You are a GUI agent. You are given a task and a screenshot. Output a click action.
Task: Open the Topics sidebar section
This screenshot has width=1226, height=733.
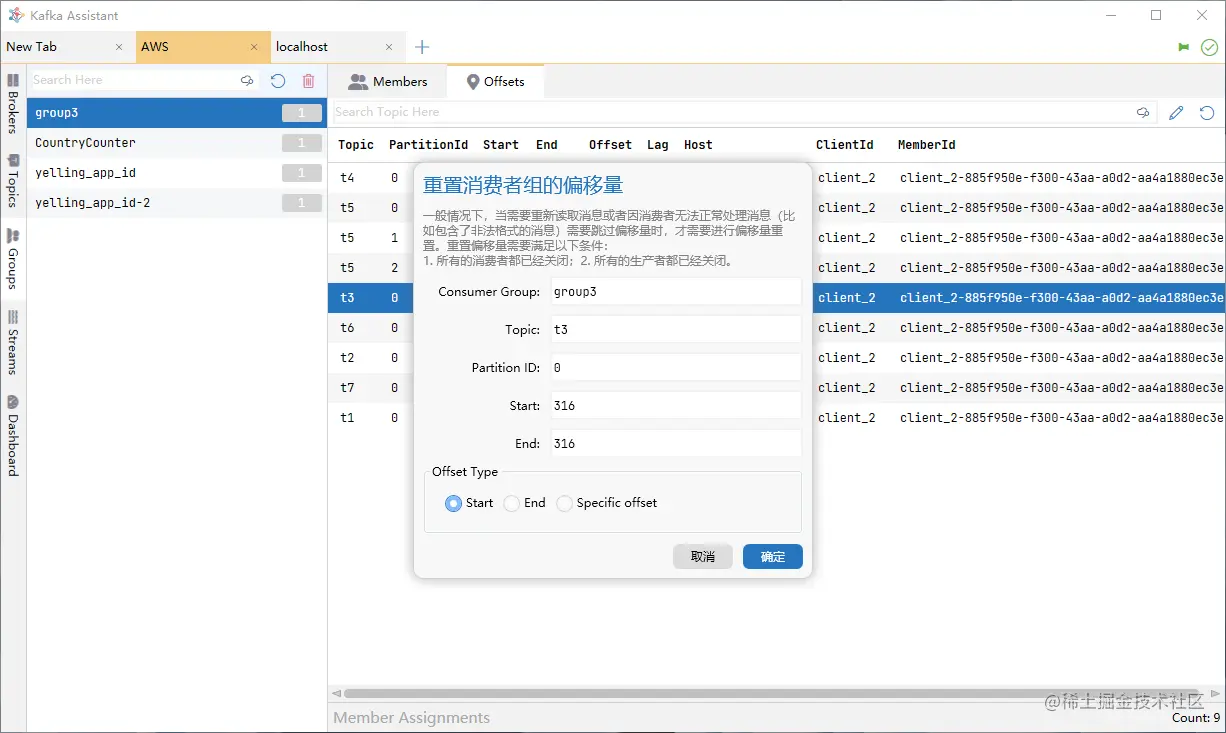[13, 180]
